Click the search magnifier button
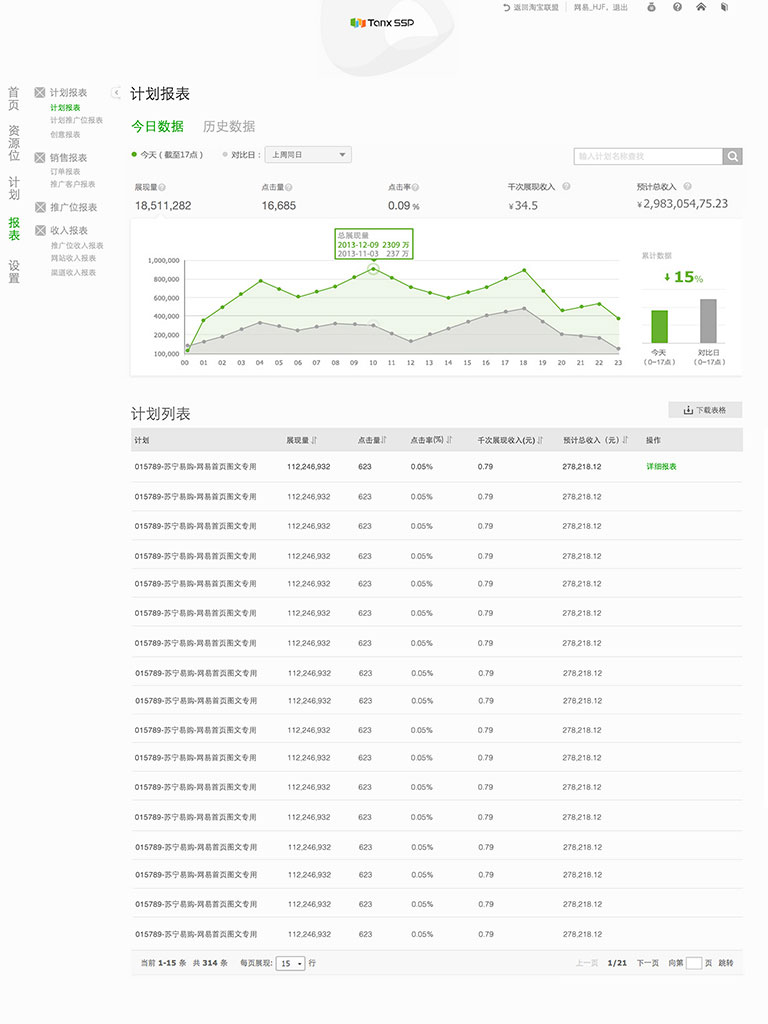This screenshot has width=768, height=1024. [733, 156]
